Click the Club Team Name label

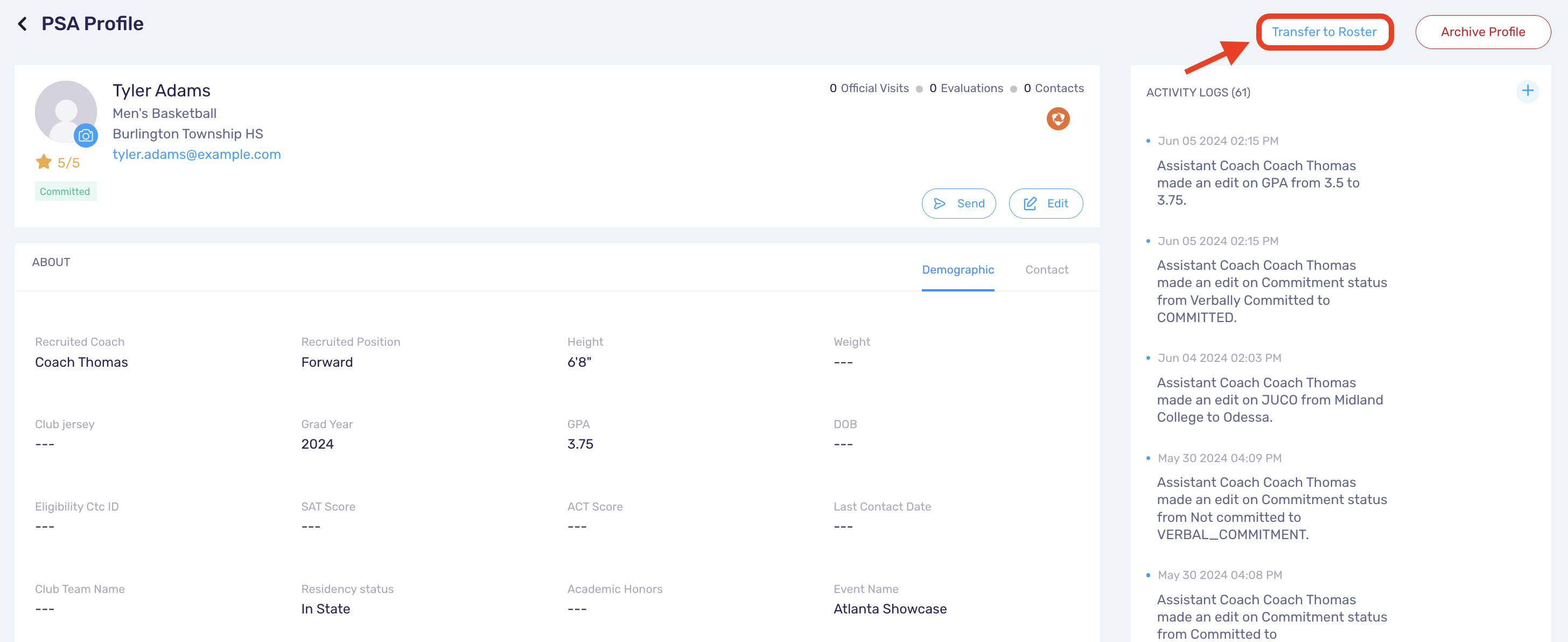(x=80, y=589)
